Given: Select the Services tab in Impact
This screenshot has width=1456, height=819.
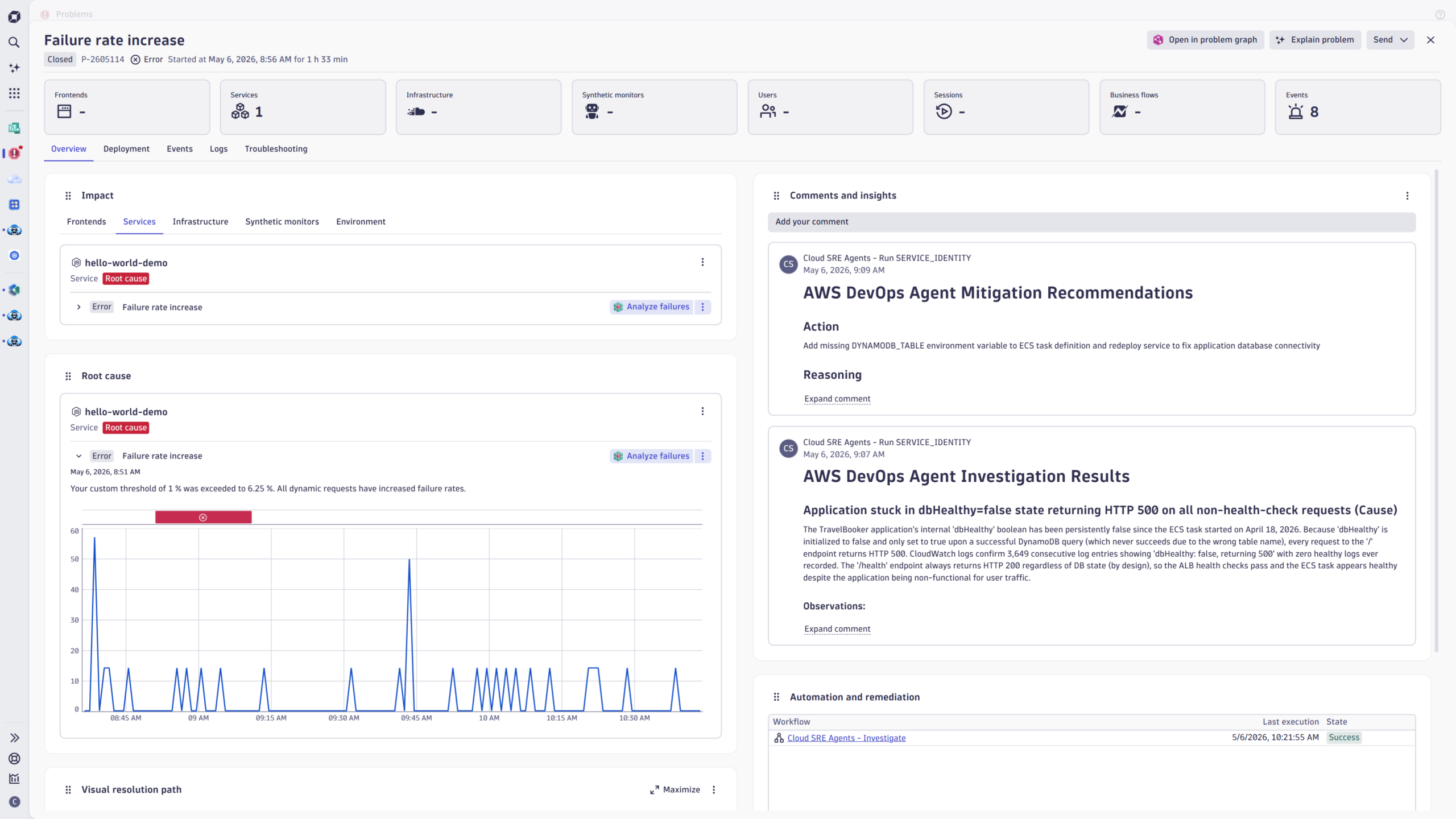Looking at the screenshot, I should 139,222.
